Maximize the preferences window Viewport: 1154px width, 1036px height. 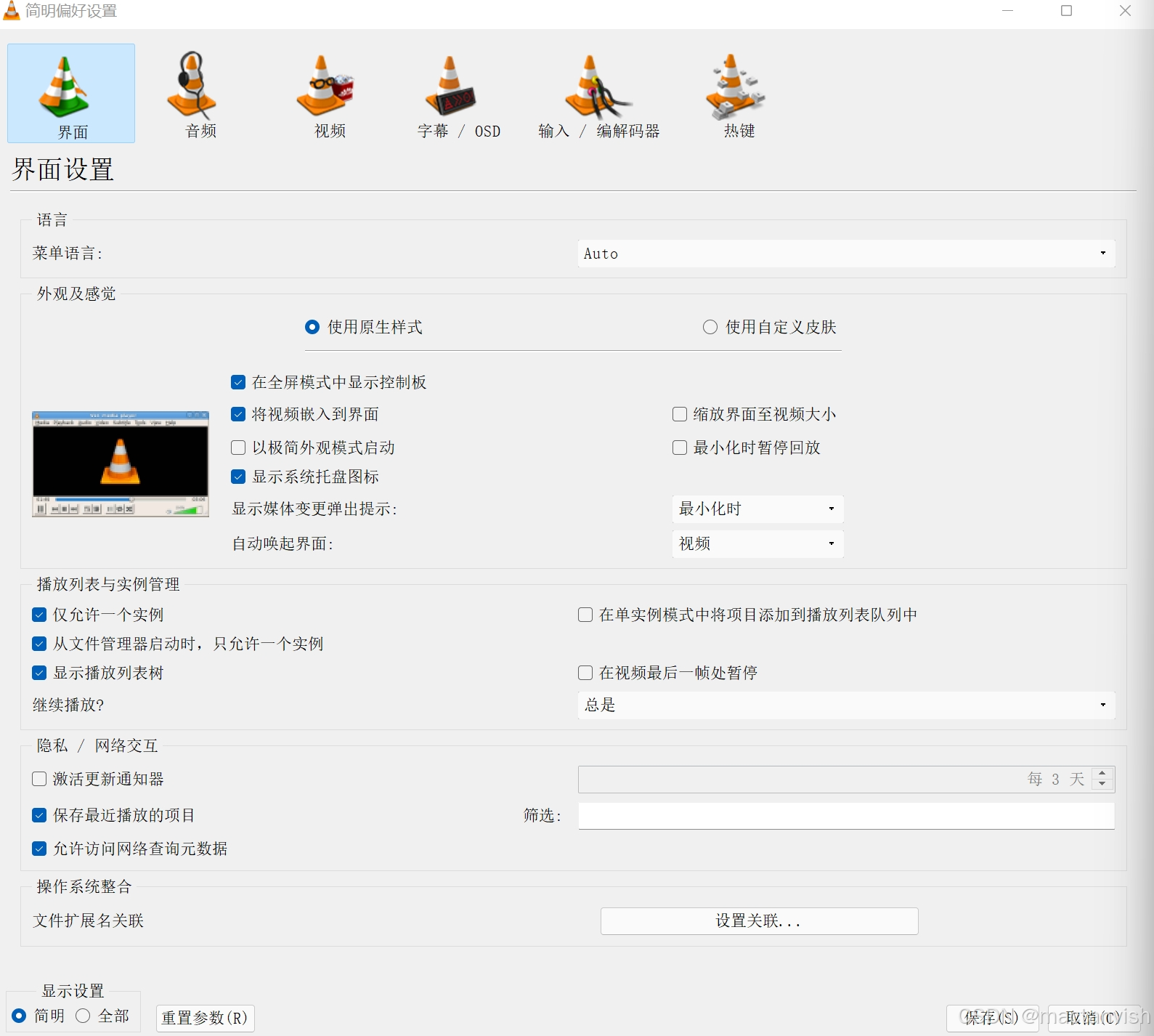tap(1066, 10)
